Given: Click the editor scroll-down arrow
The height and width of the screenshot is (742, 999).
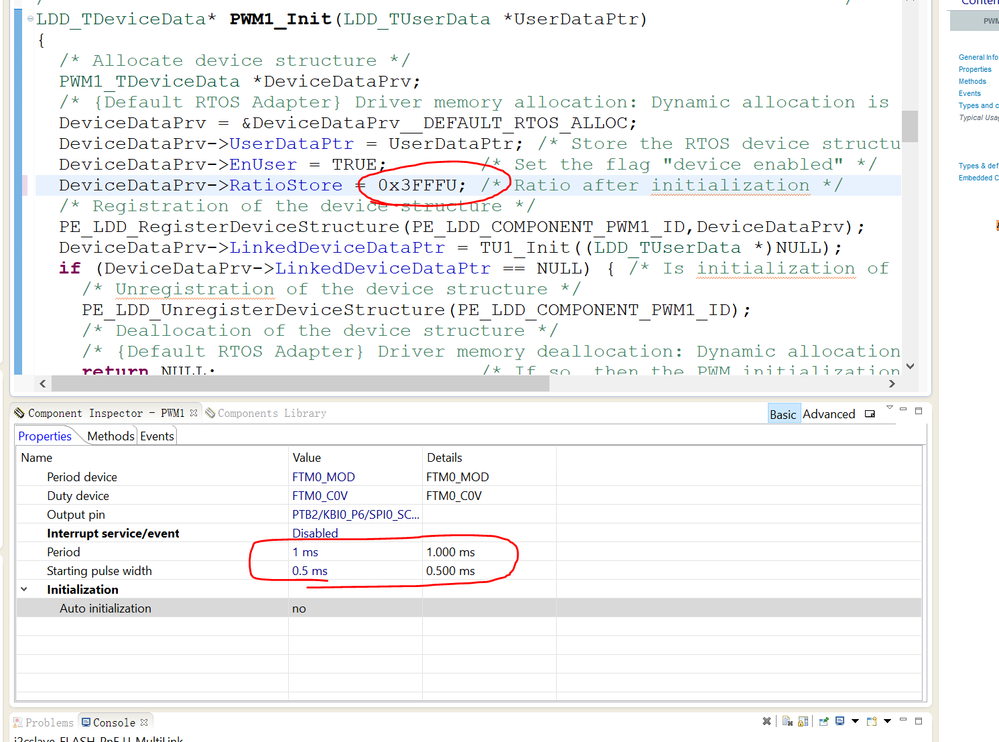Looking at the screenshot, I should click(910, 366).
